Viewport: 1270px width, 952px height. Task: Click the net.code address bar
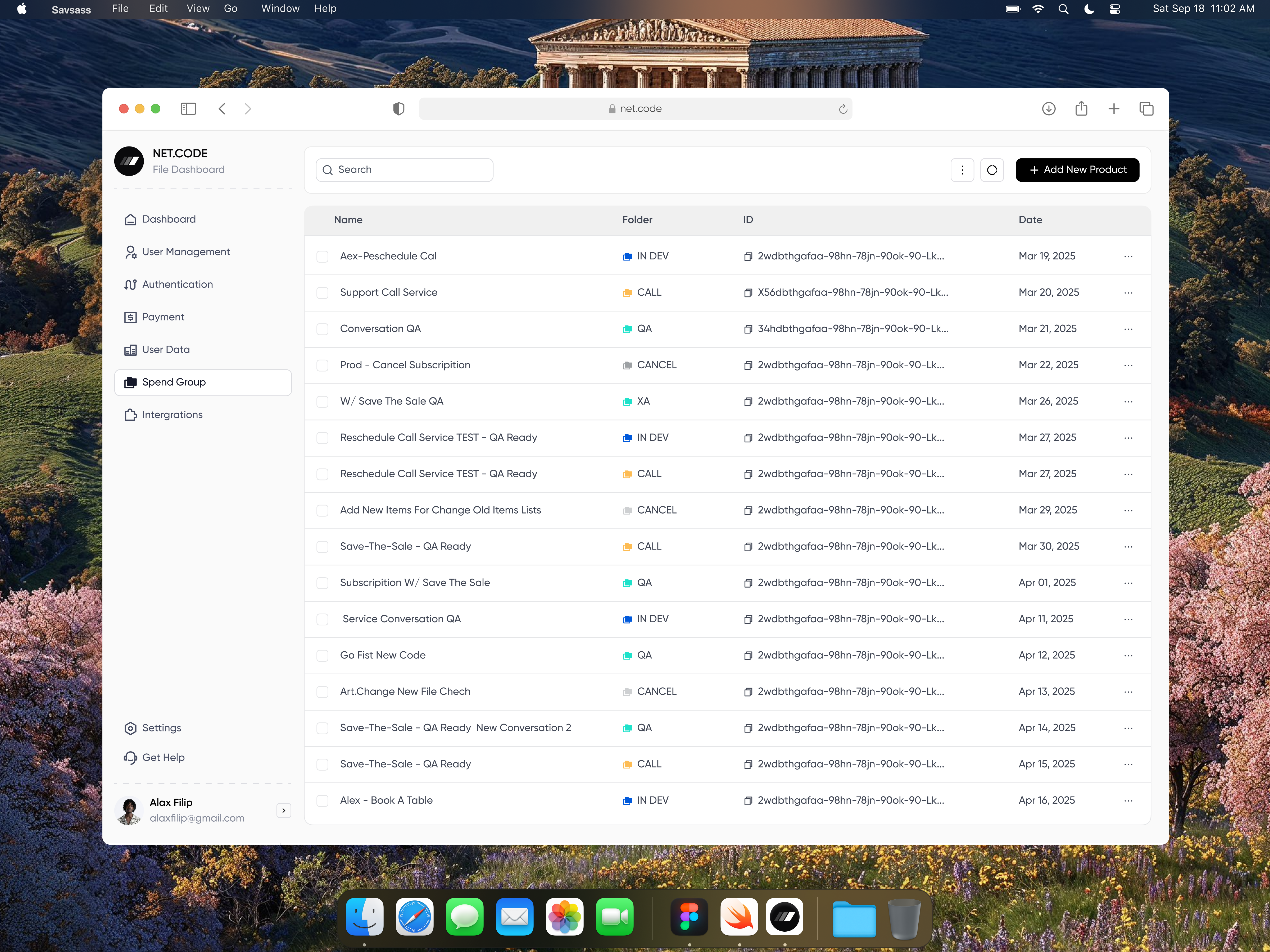coord(635,108)
